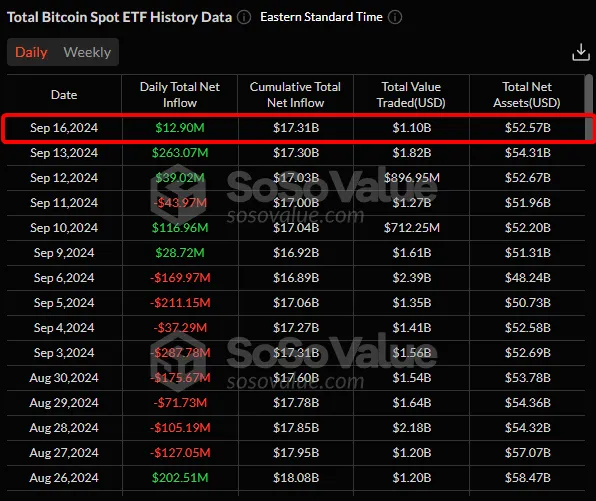This screenshot has width=596, height=501.
Task: Click the $1.82B value traded cell
Action: 412,153
